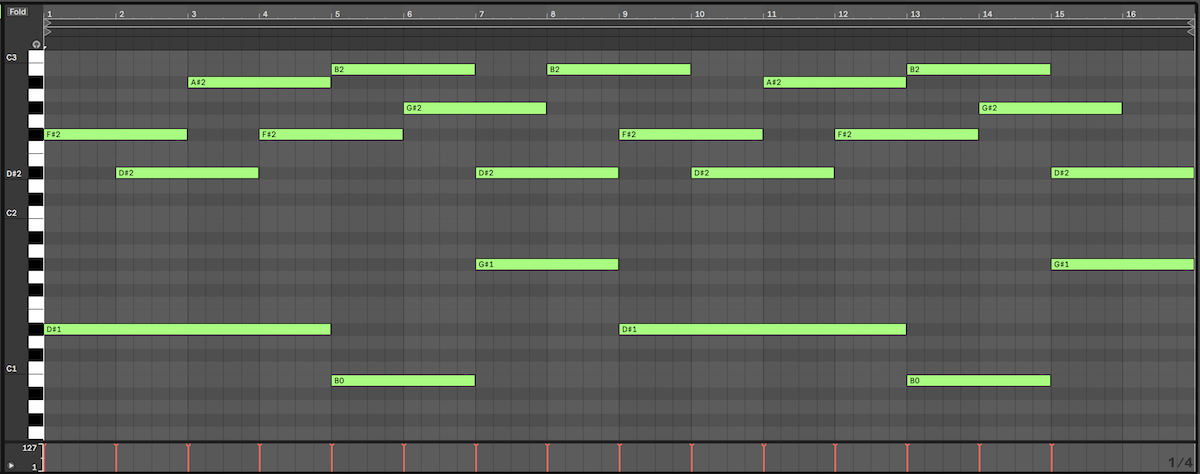Viewport: 1200px width, 474px height.
Task: Select the F#2 note starting at bar 12
Action: click(x=907, y=134)
